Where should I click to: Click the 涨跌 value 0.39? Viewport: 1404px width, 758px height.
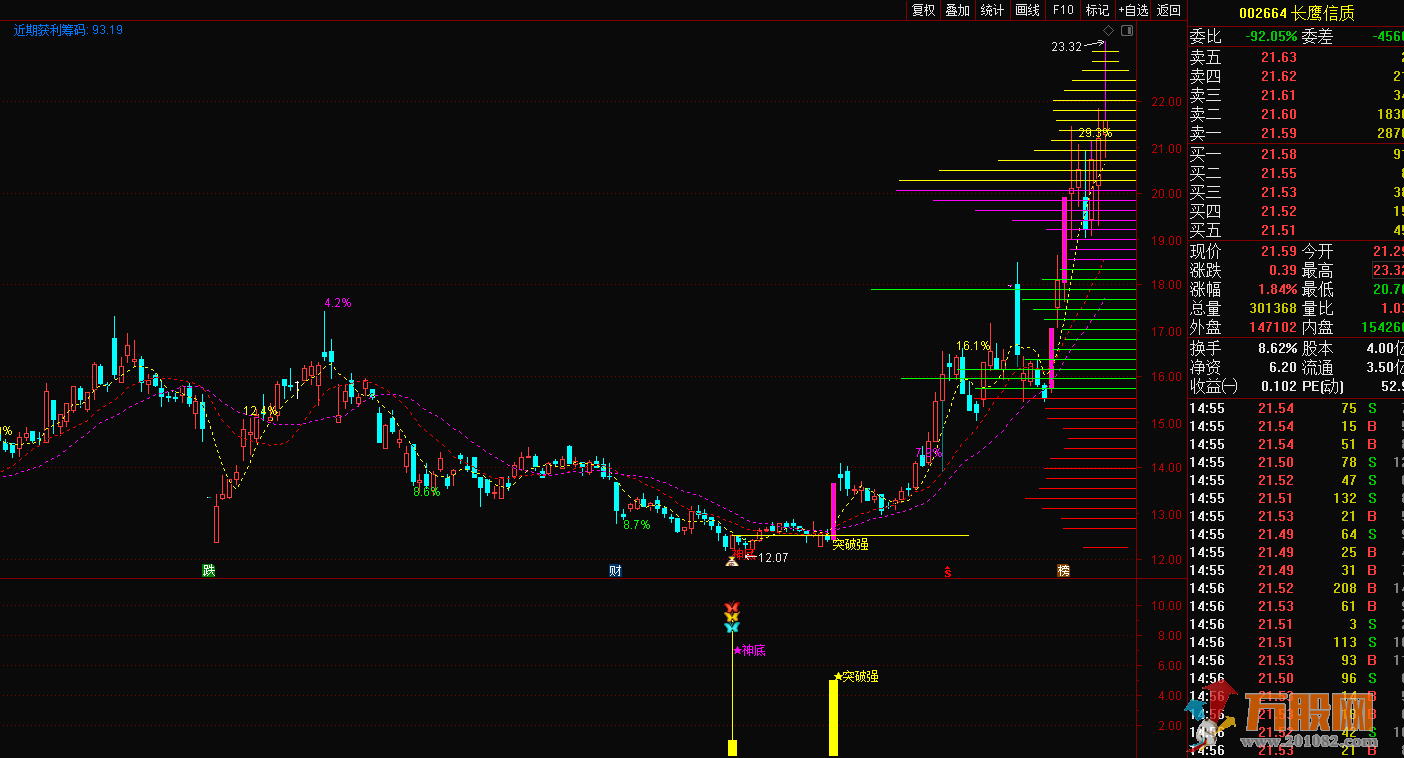(x=1283, y=270)
